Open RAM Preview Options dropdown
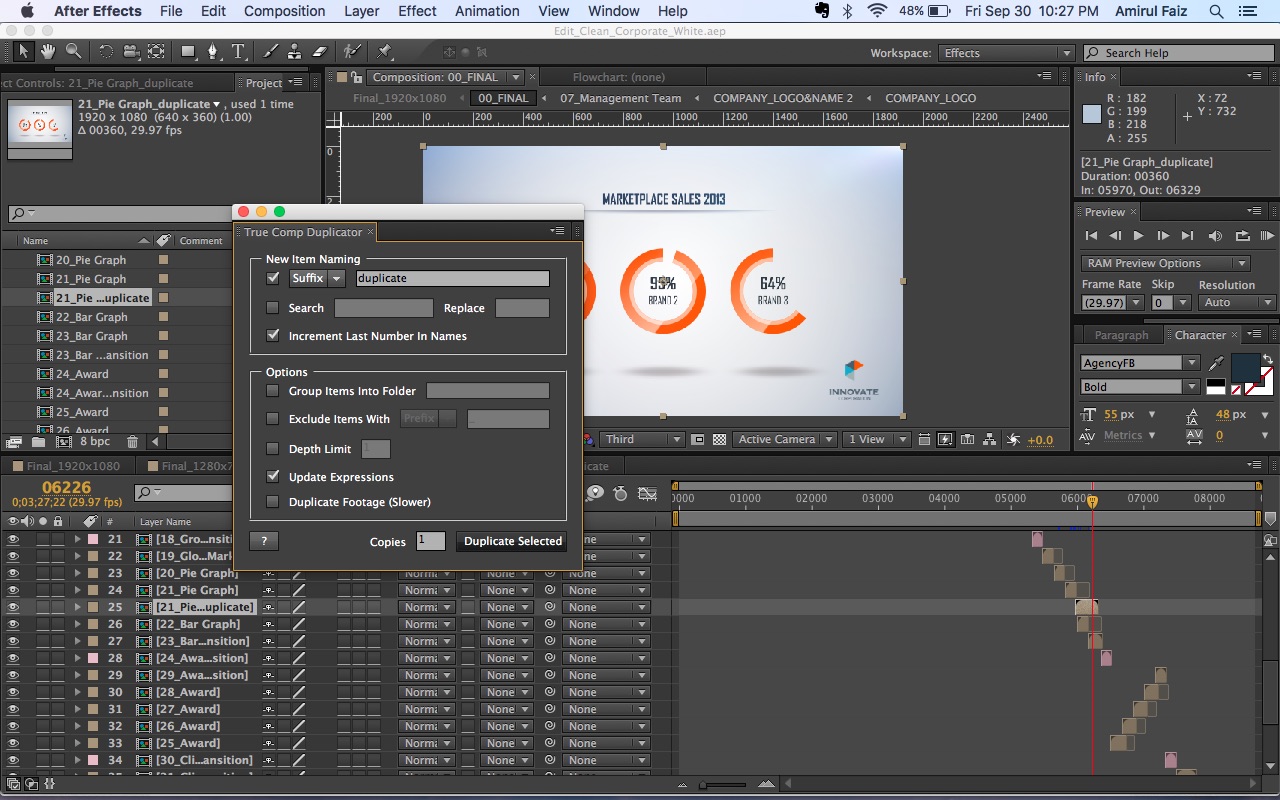 (x=1165, y=263)
